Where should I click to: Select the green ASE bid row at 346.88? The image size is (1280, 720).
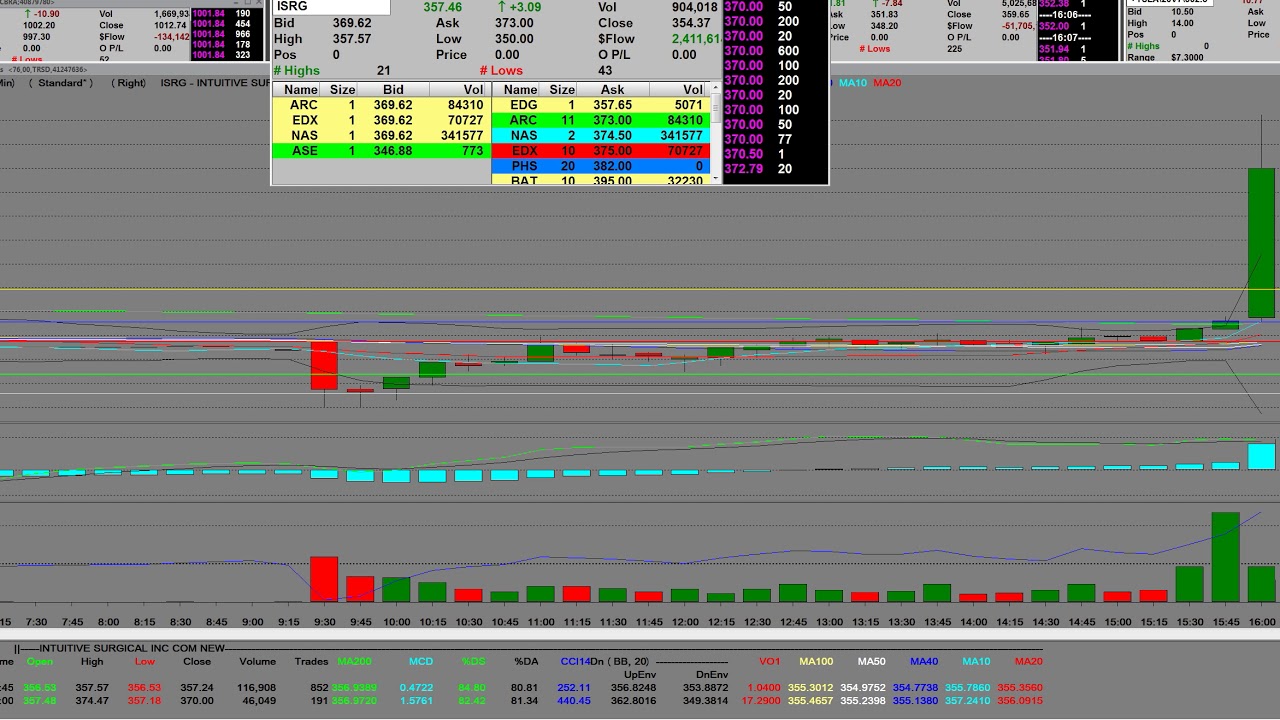pos(381,150)
